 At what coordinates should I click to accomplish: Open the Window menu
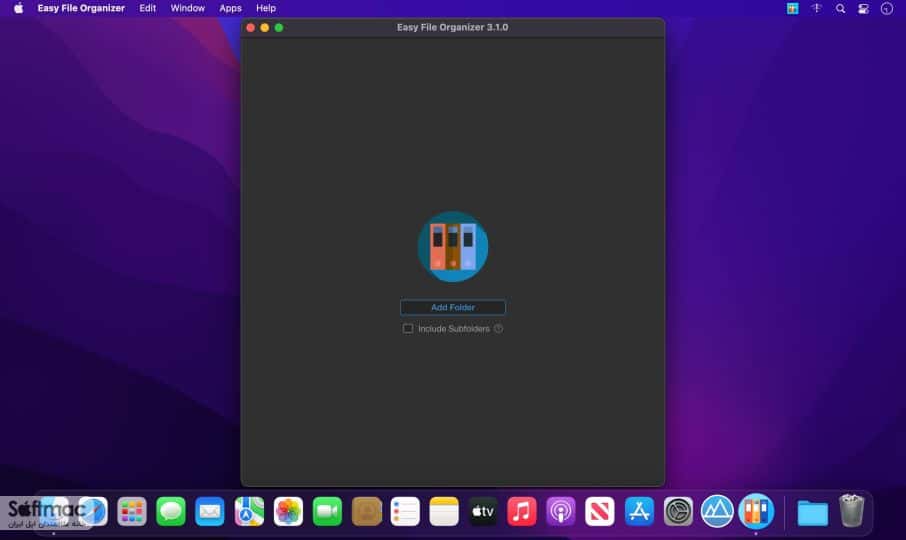click(x=187, y=8)
